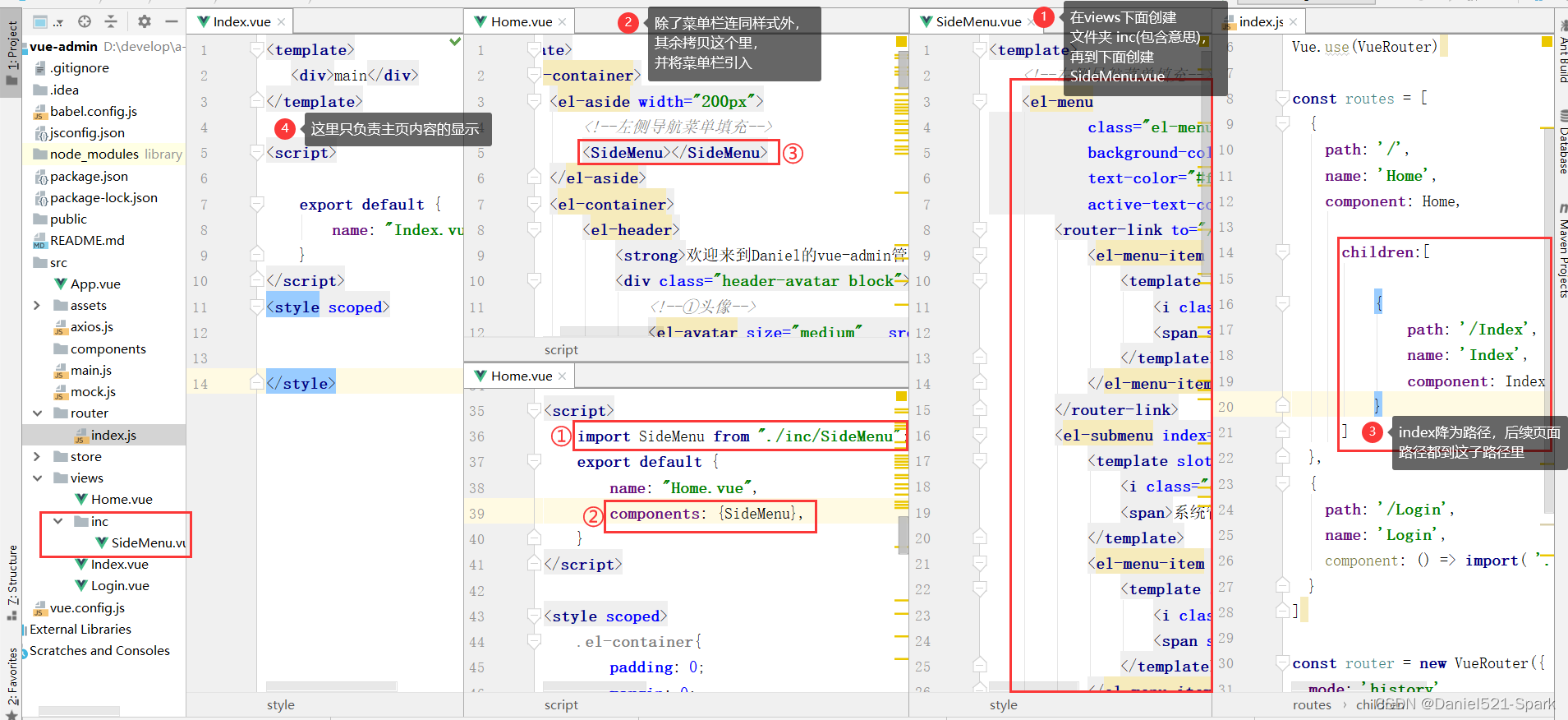
Task: Close the SideMenu.vue editor tab
Action: point(1031,22)
